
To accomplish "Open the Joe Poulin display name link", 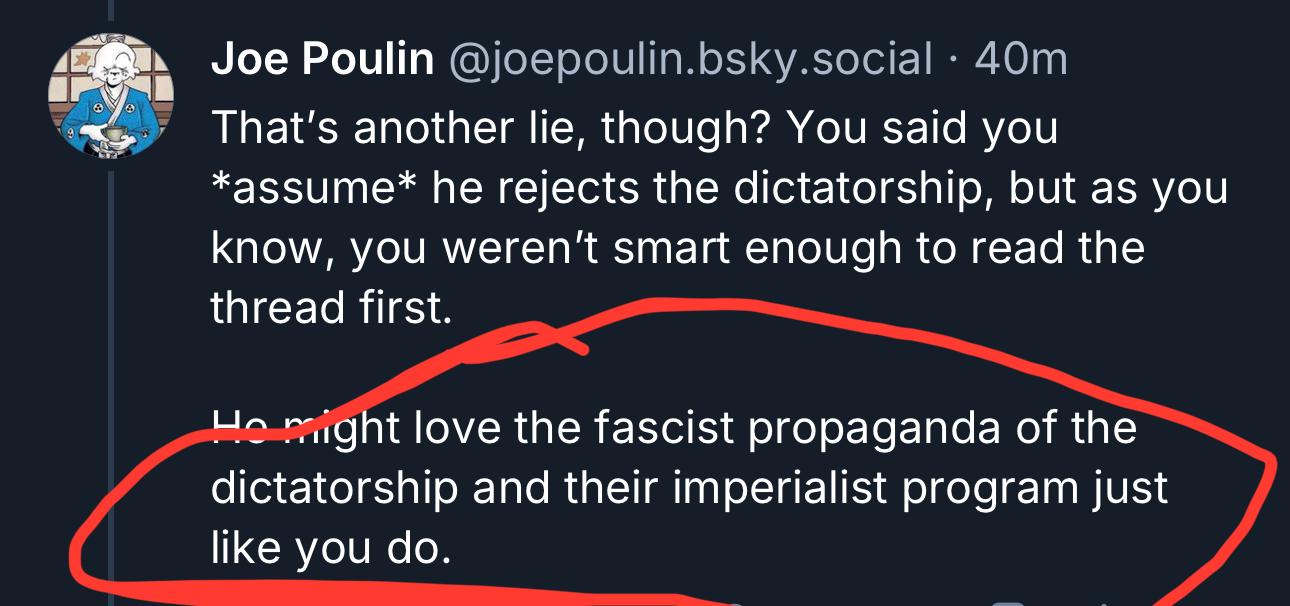I will pyautogui.click(x=322, y=61).
